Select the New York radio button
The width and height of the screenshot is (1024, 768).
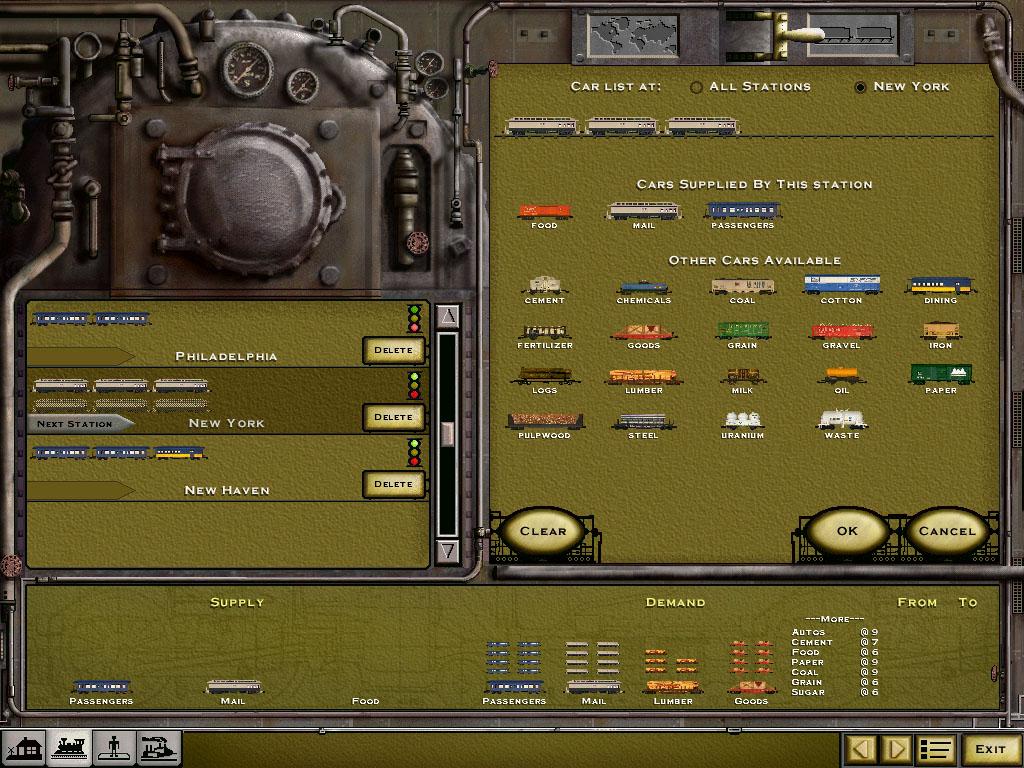[x=860, y=87]
